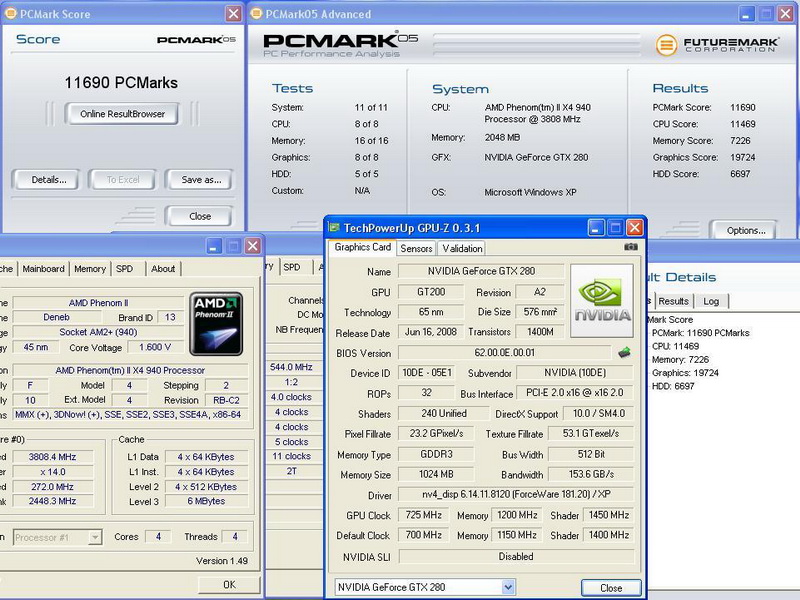800x600 pixels.
Task: Click the Futuremark Corporation logo
Action: pyautogui.click(x=717, y=45)
